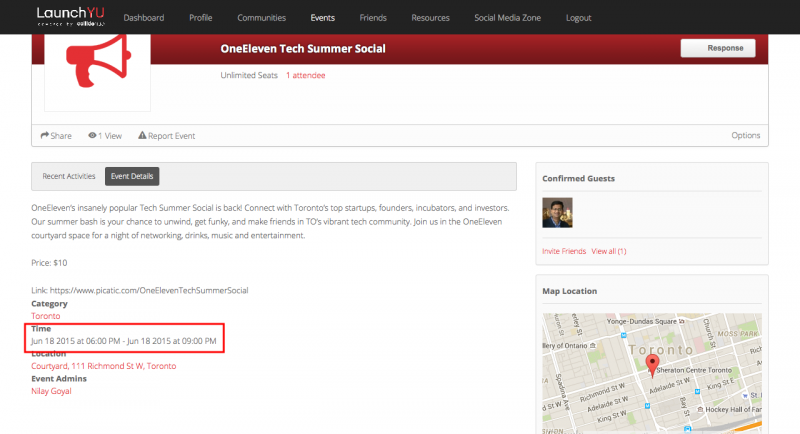Image resolution: width=800 pixels, height=434 pixels.
Task: Open the Courtyard, 111 Richmond St W location link
Action: point(104,366)
